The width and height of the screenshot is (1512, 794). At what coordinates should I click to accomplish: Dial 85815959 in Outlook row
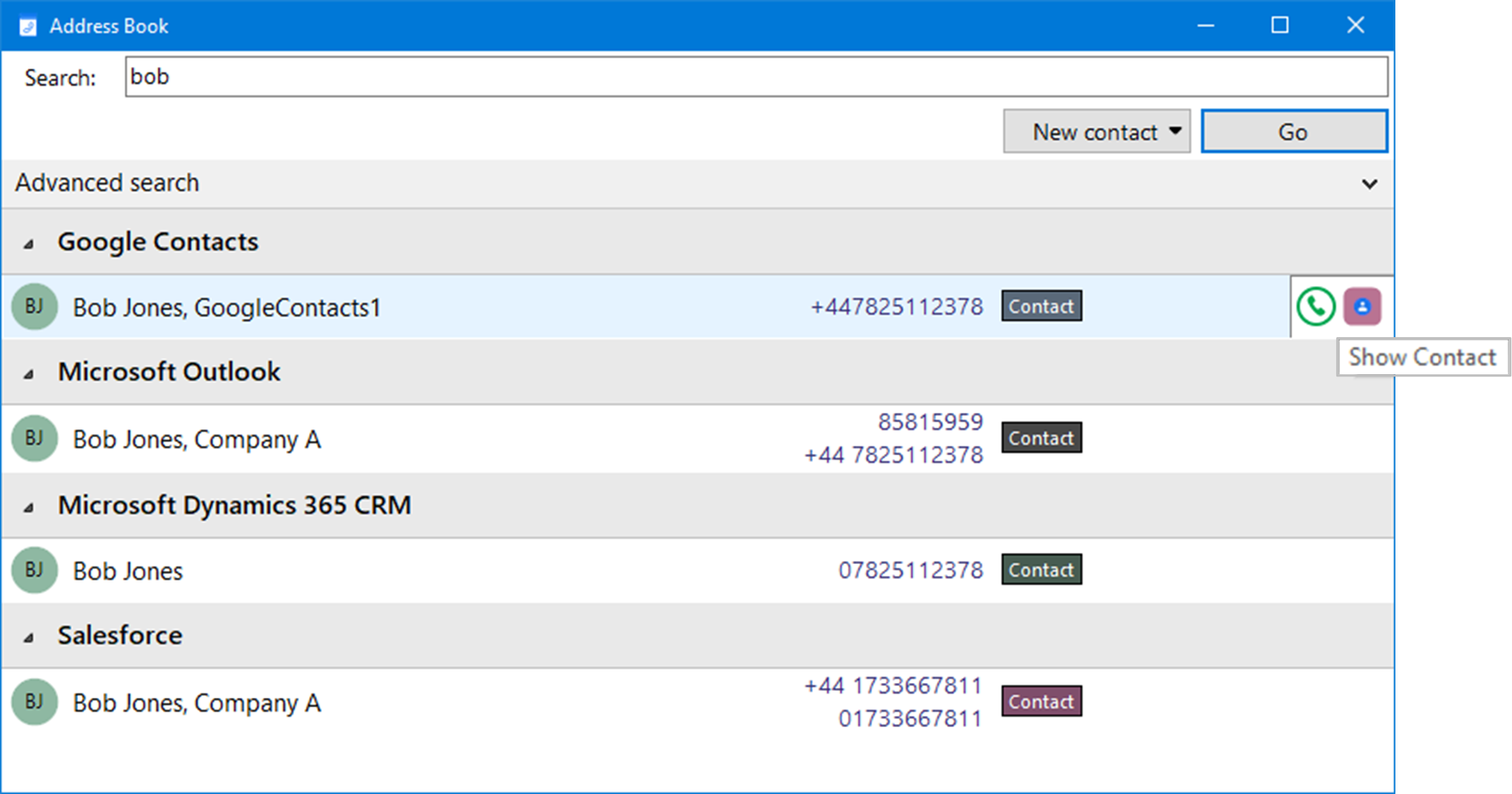pos(931,421)
